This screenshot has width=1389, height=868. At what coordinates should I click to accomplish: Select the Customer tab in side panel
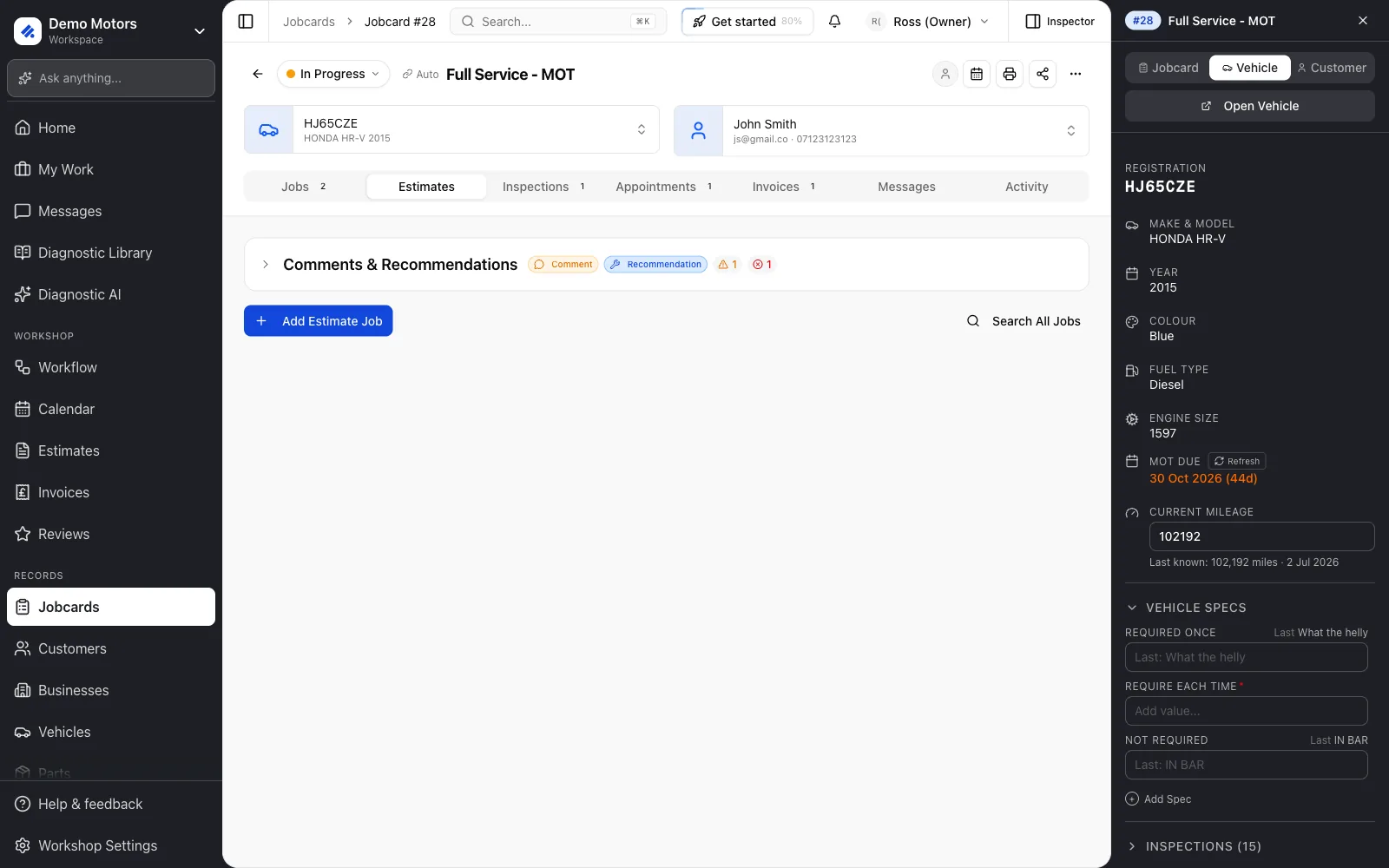point(1332,68)
